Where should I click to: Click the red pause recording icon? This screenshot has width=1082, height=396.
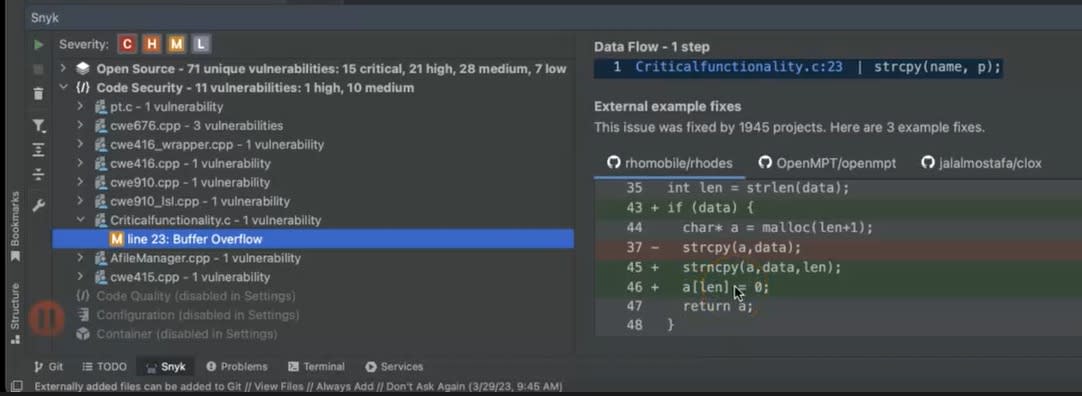[x=47, y=318]
